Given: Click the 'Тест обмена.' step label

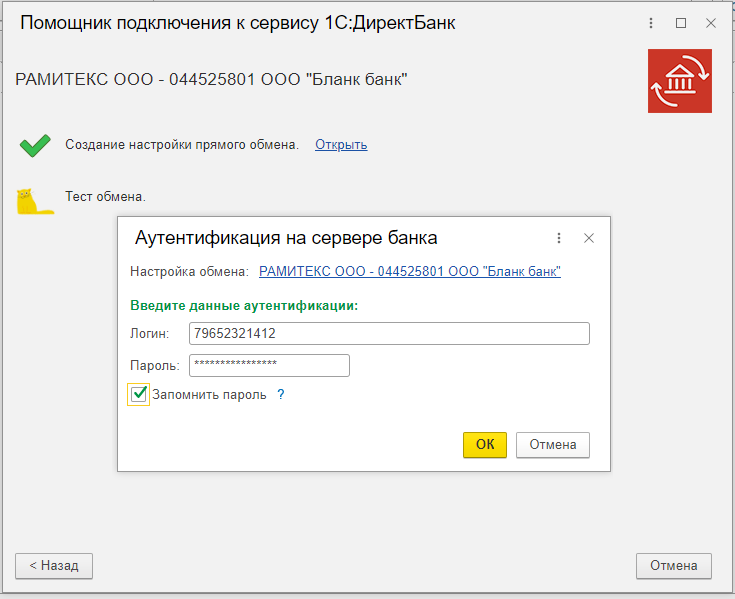Looking at the screenshot, I should pos(105,196).
